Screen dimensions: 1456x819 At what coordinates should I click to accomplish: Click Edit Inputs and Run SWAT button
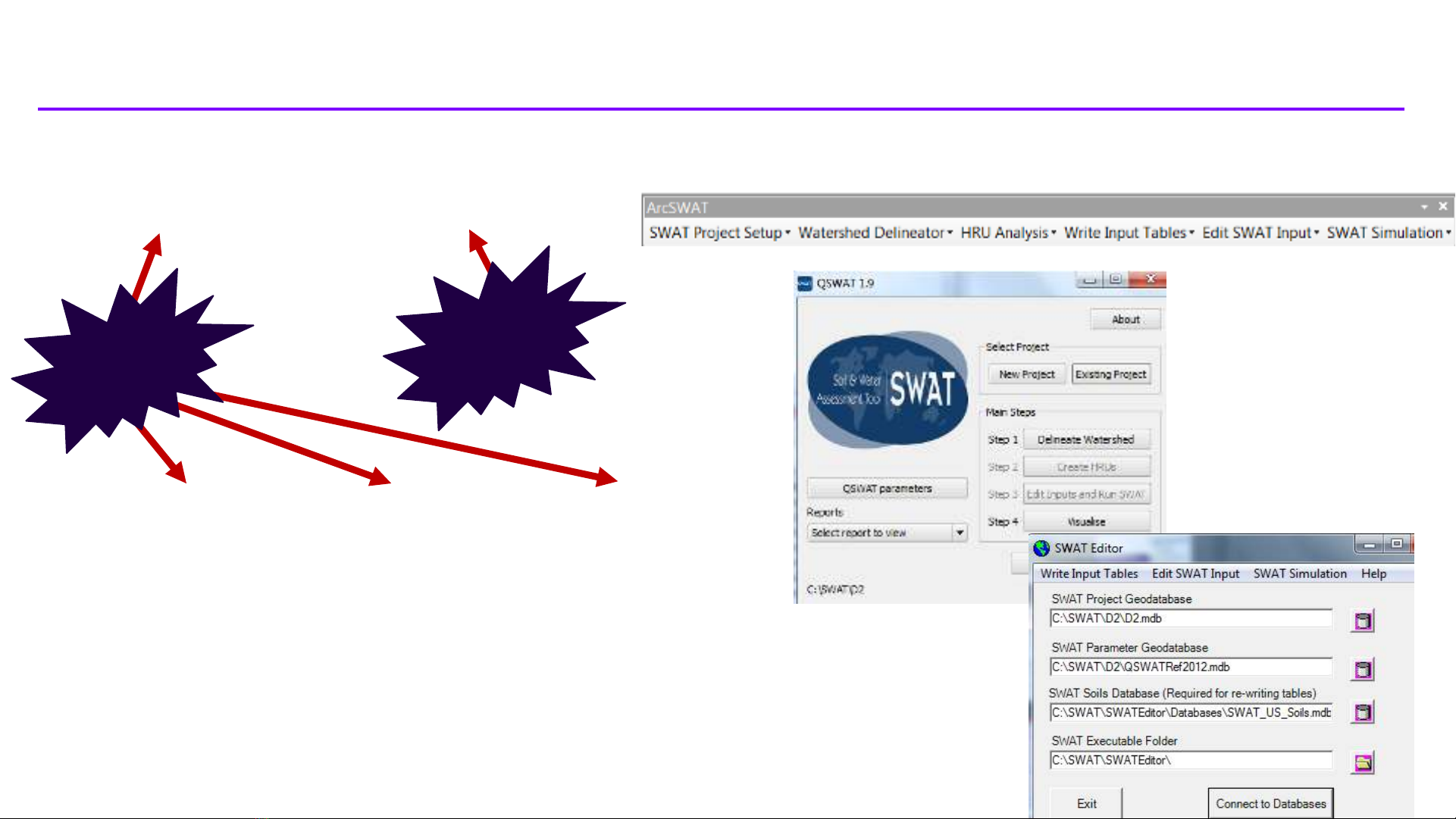pyautogui.click(x=1086, y=494)
